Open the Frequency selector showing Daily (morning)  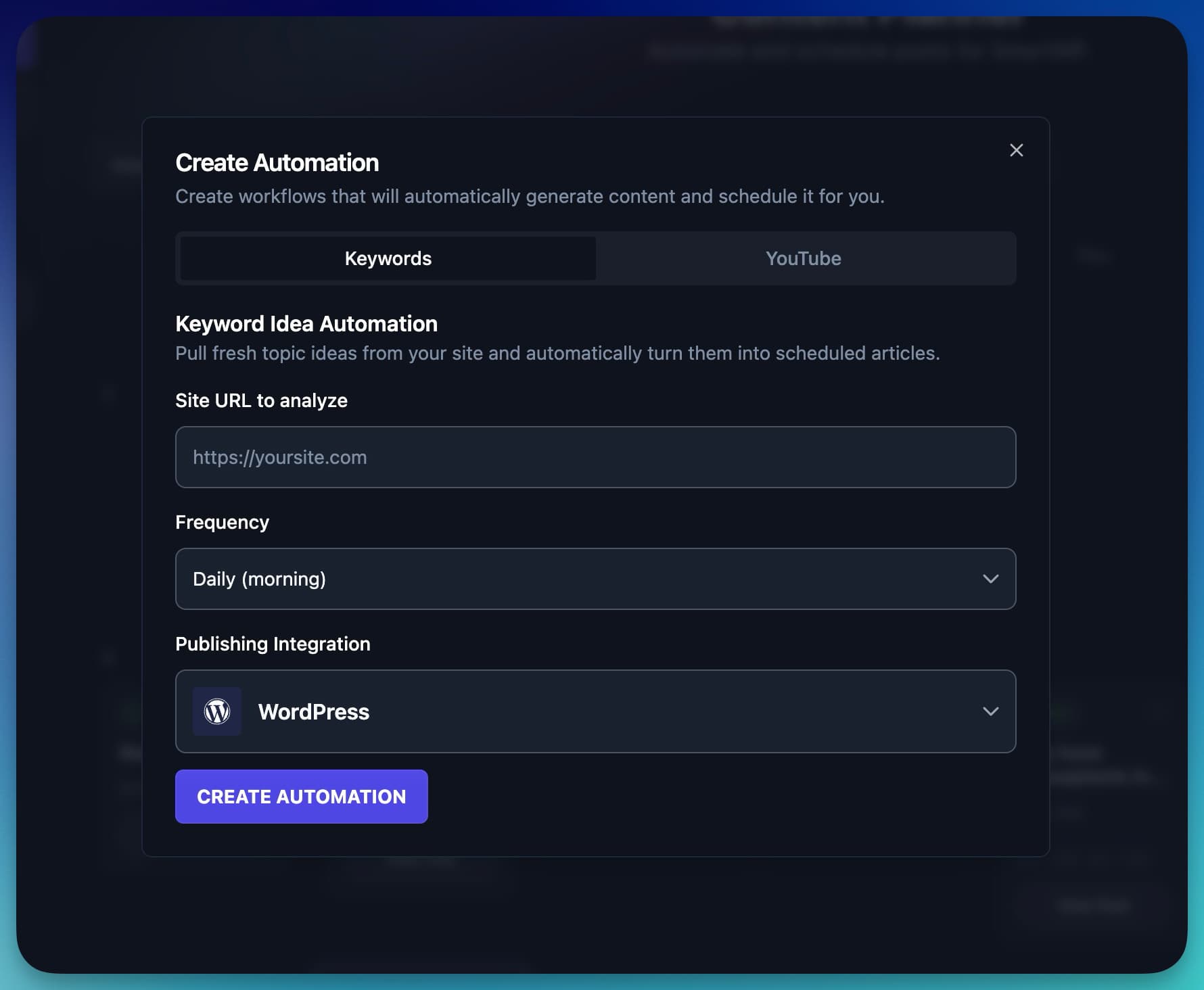pyautogui.click(x=595, y=579)
